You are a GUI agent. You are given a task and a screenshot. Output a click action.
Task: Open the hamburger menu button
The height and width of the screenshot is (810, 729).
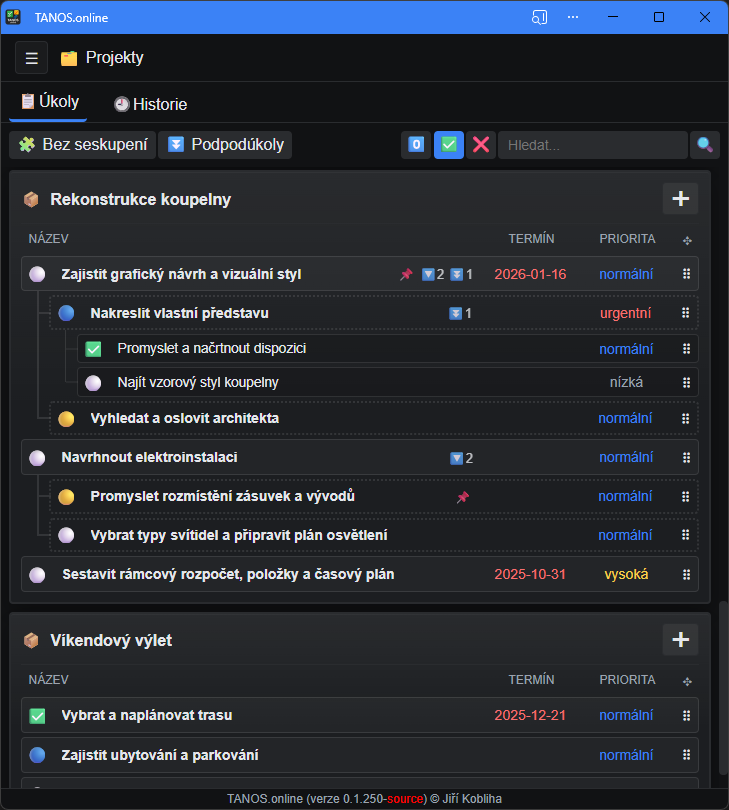click(31, 58)
